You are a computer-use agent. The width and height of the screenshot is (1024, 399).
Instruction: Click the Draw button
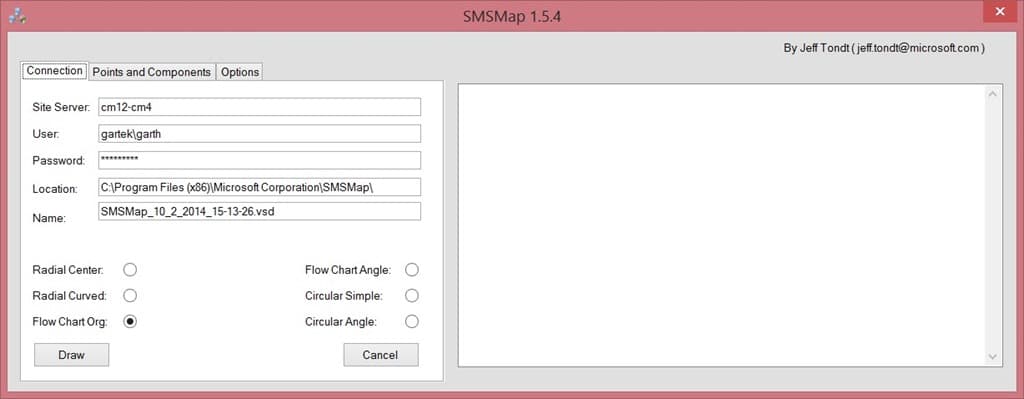coord(71,355)
